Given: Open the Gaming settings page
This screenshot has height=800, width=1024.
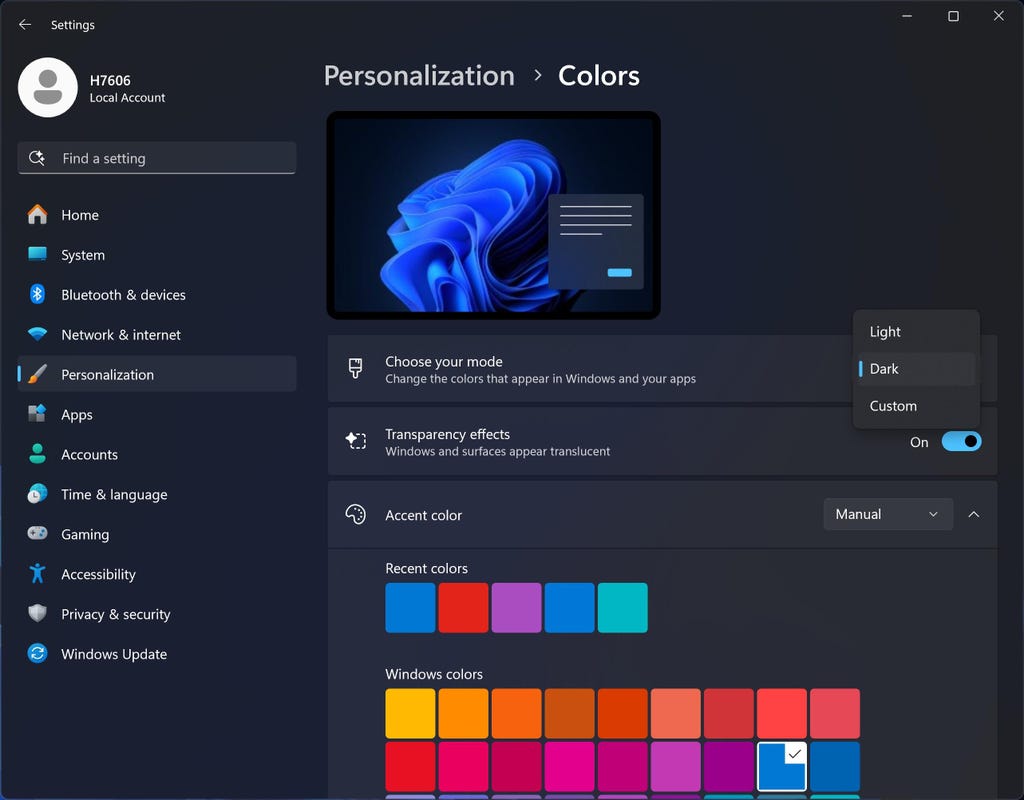Looking at the screenshot, I should pyautogui.click(x=157, y=534).
